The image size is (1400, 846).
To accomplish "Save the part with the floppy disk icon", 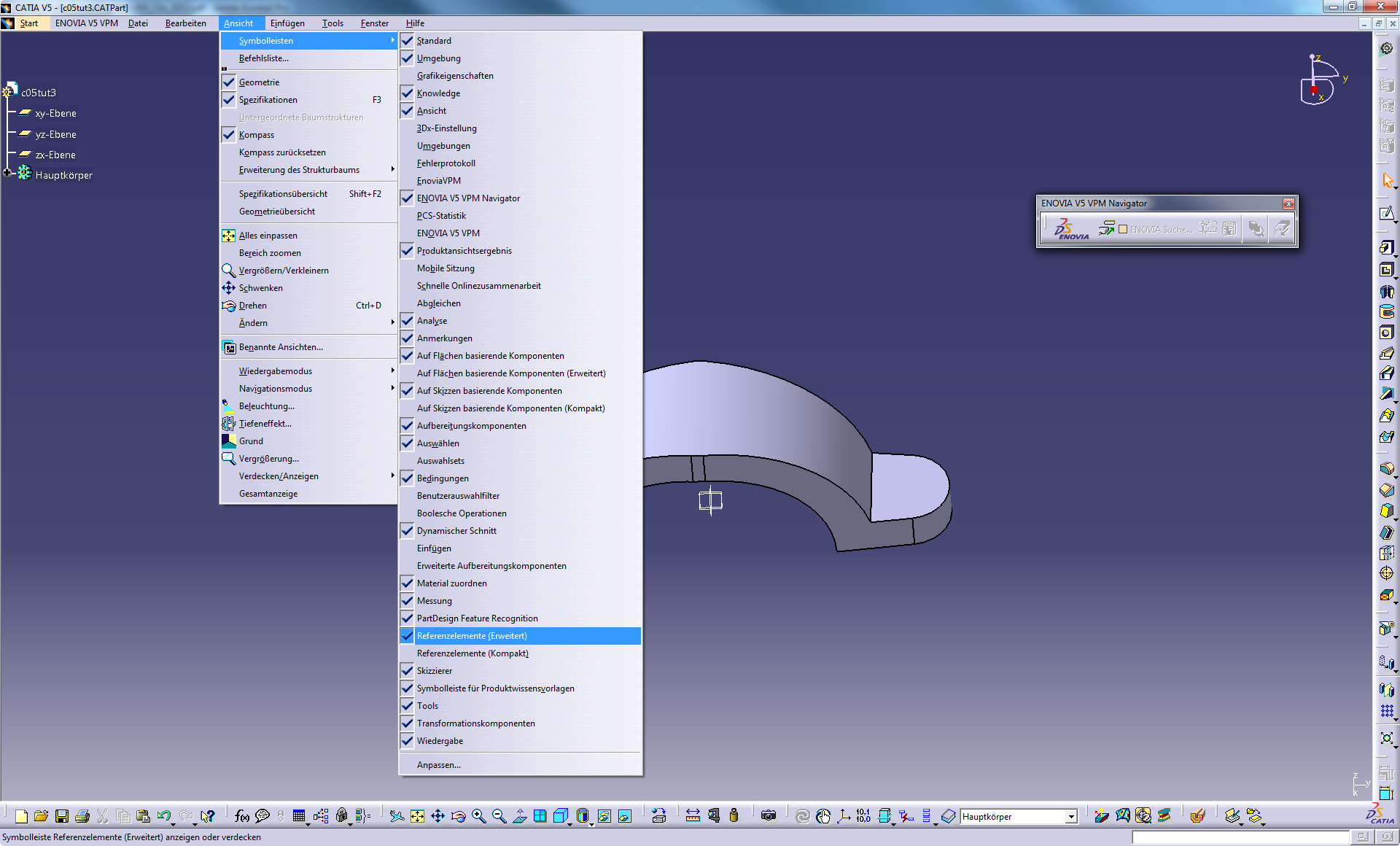I will tap(62, 816).
